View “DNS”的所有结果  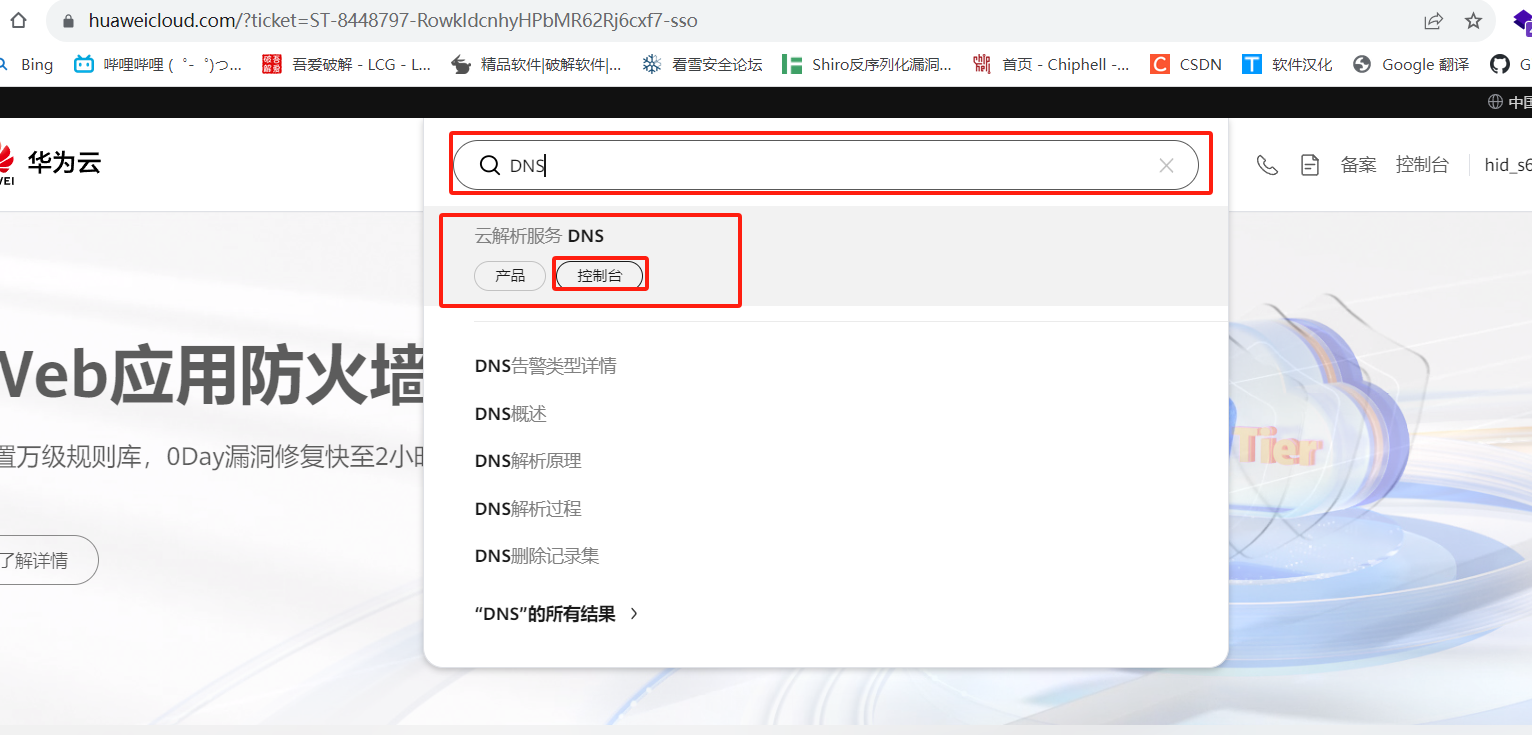[545, 614]
